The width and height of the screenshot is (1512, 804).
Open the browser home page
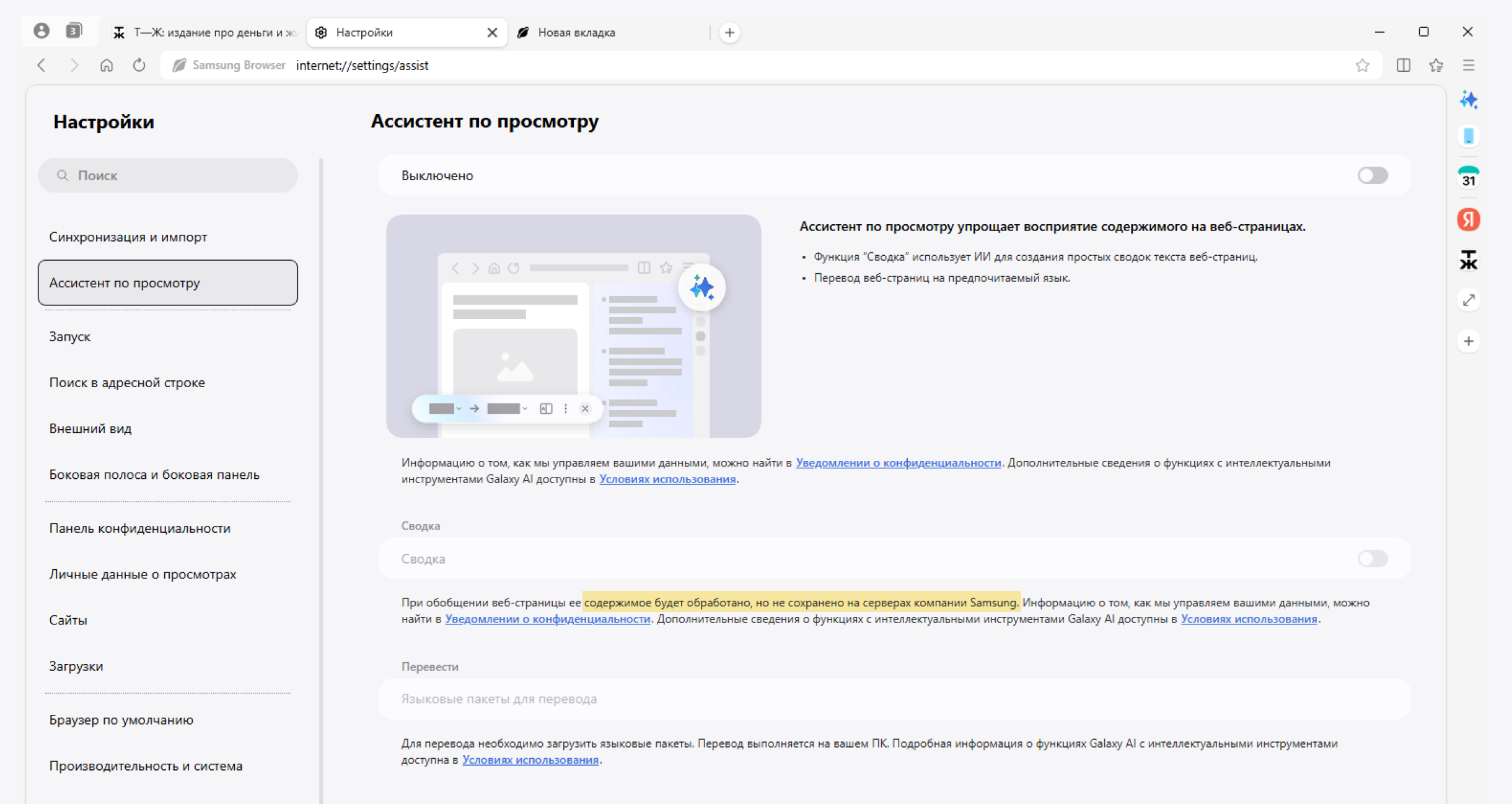[107, 65]
